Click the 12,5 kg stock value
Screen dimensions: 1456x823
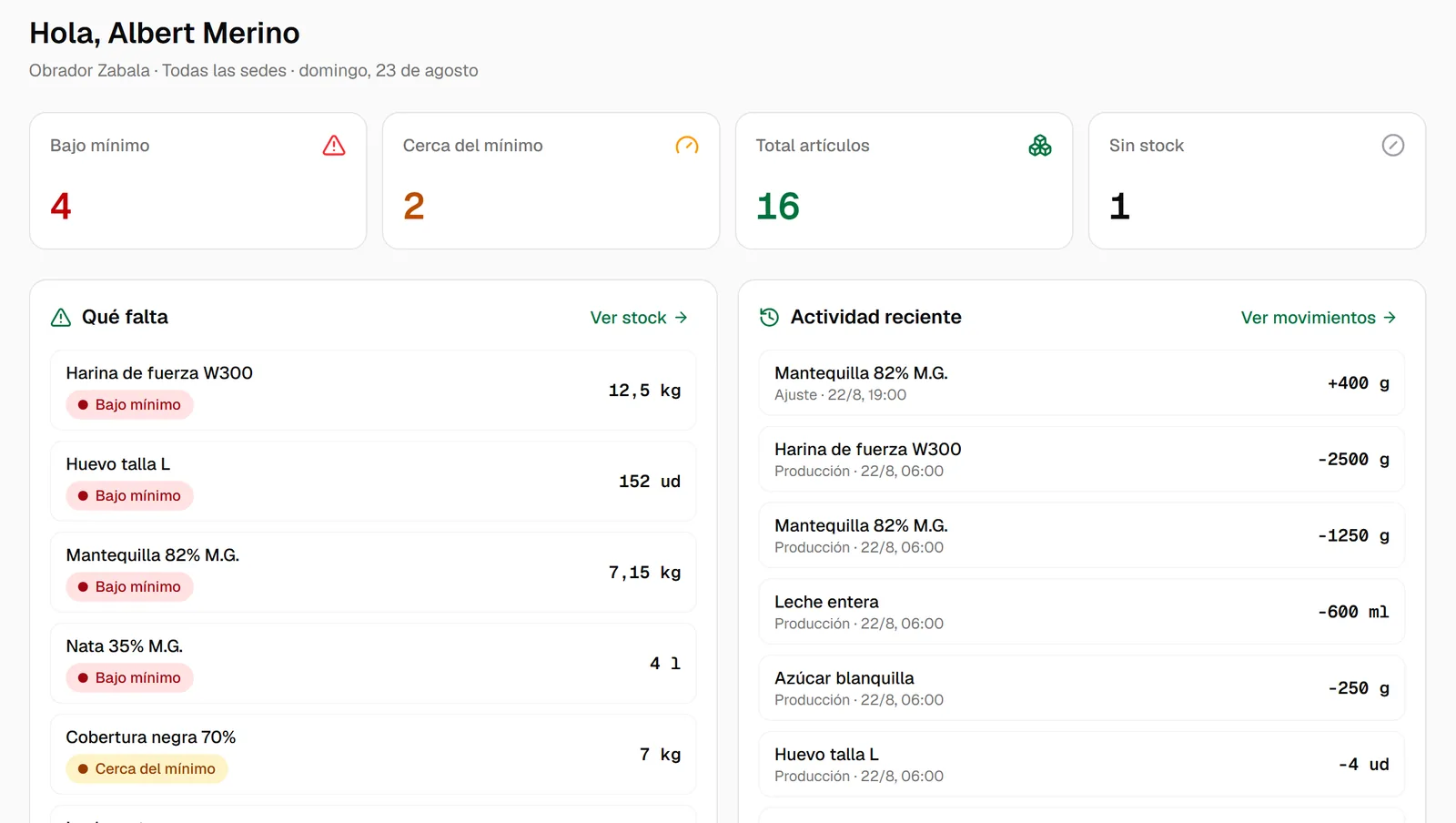click(x=644, y=391)
